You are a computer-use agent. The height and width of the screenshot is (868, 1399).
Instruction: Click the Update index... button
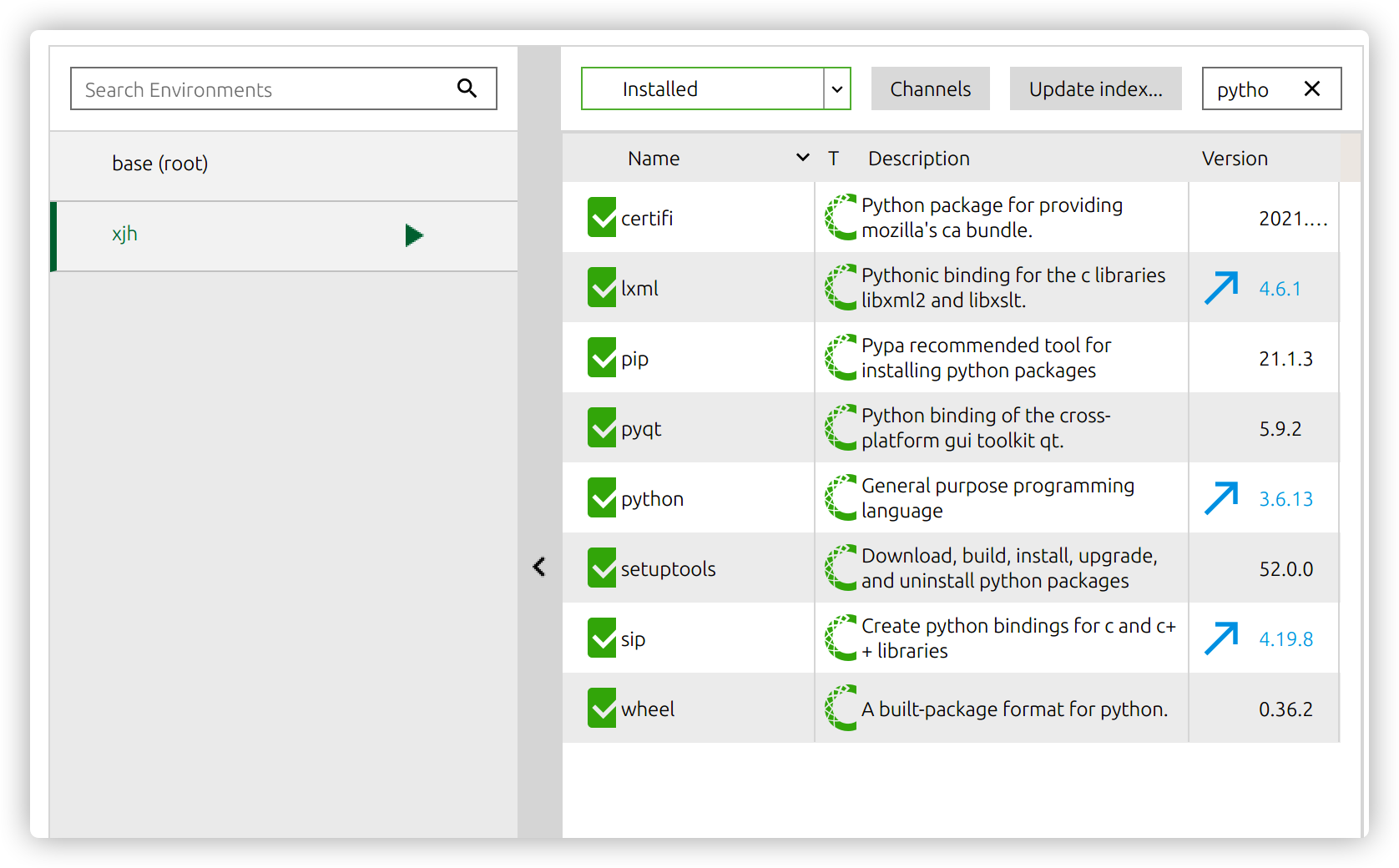click(1095, 88)
